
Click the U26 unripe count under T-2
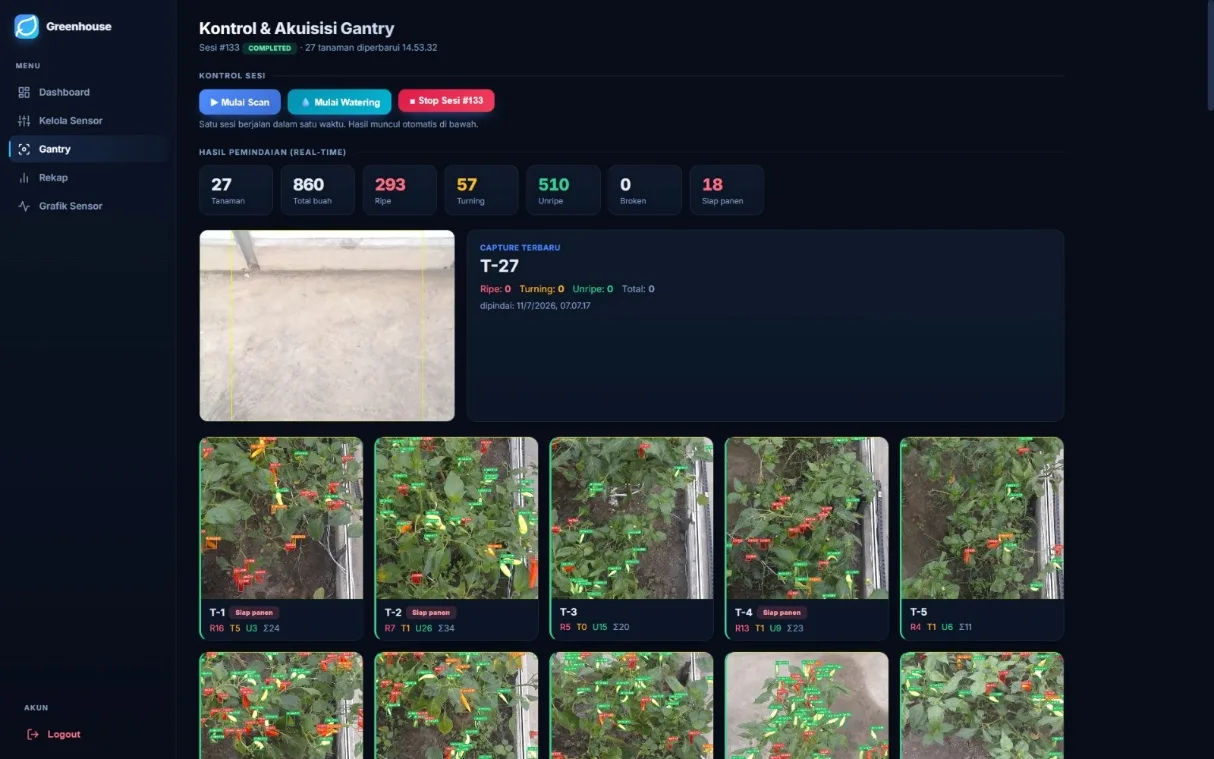424,628
